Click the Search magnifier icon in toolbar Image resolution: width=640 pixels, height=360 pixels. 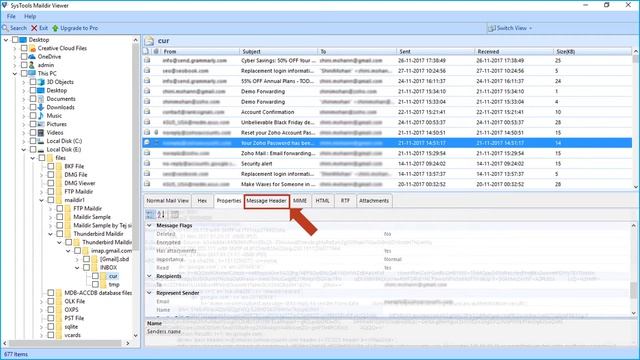coord(5,28)
